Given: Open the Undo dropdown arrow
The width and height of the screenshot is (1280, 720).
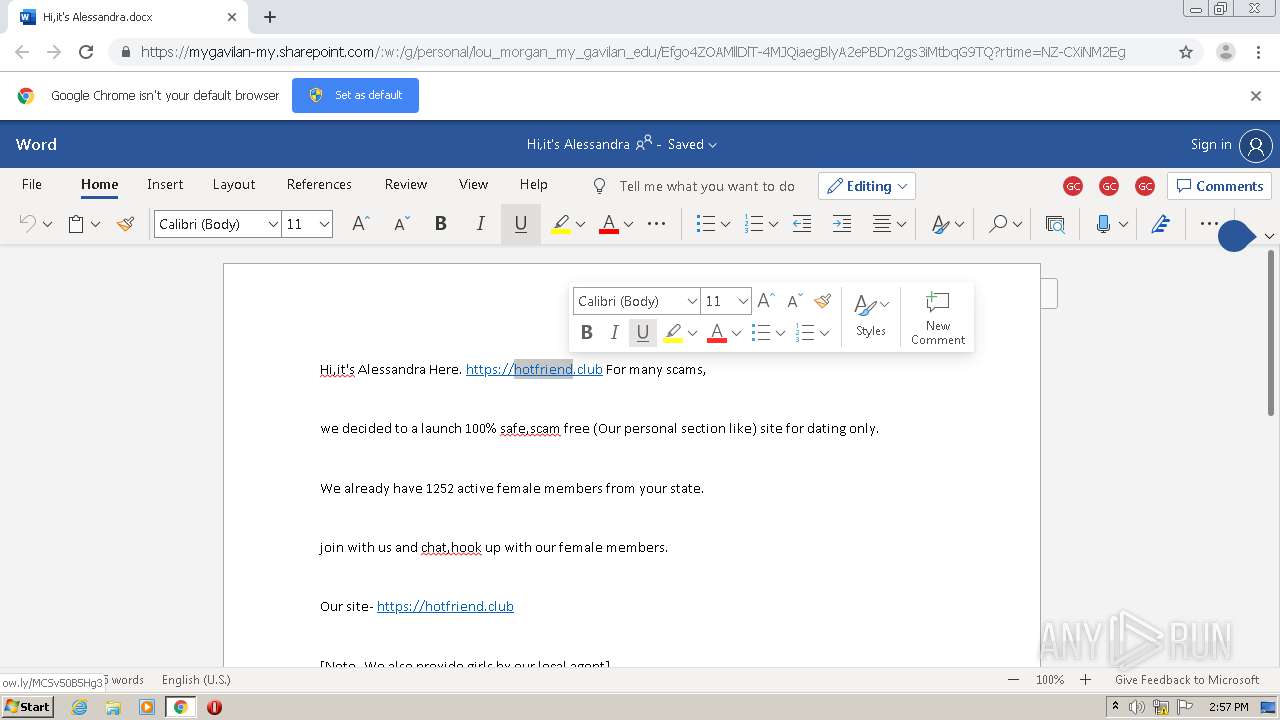Looking at the screenshot, I should click(47, 224).
